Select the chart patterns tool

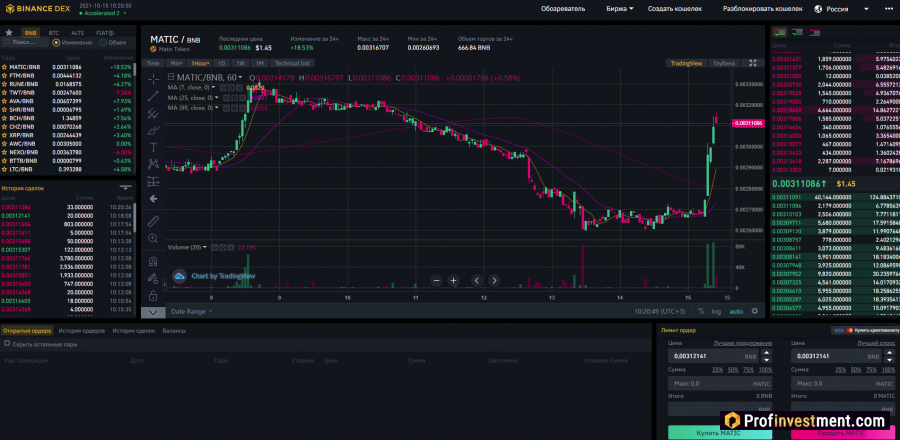(x=153, y=165)
